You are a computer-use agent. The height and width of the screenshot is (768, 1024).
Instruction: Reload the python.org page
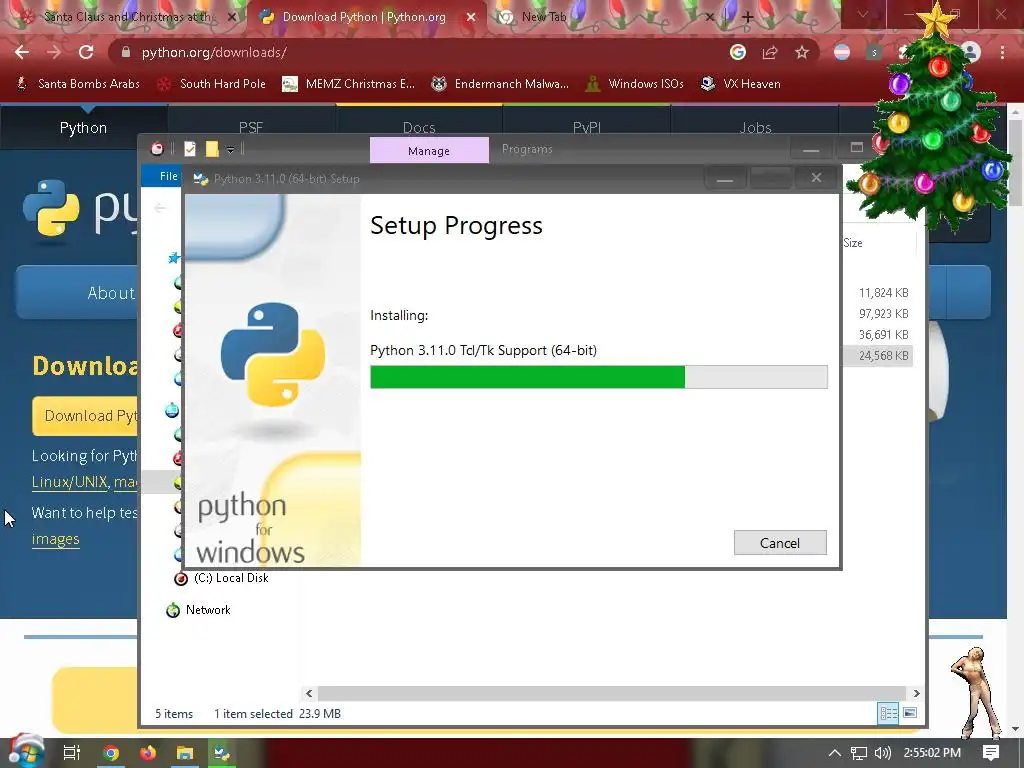pos(86,52)
